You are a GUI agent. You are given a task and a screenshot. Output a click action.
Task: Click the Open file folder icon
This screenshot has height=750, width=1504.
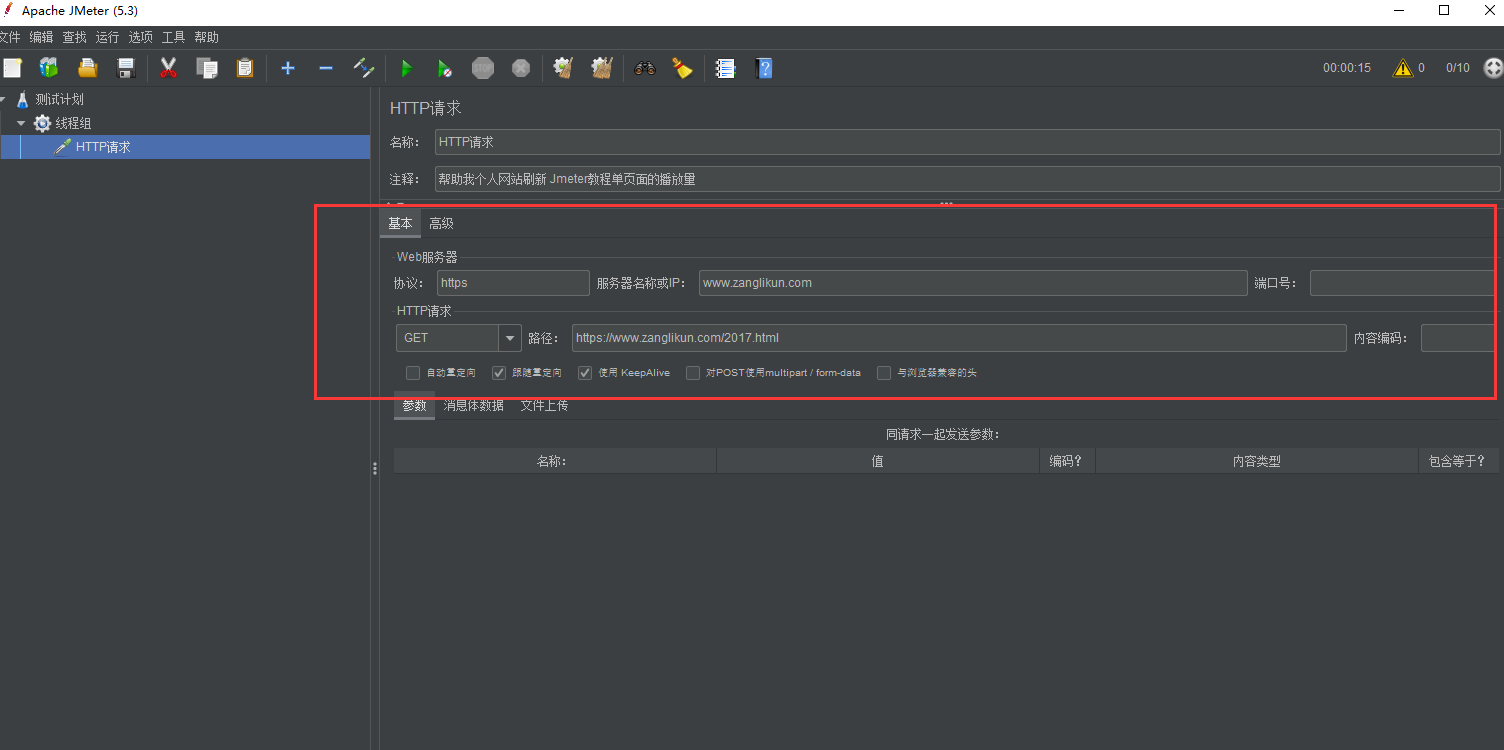(x=88, y=68)
